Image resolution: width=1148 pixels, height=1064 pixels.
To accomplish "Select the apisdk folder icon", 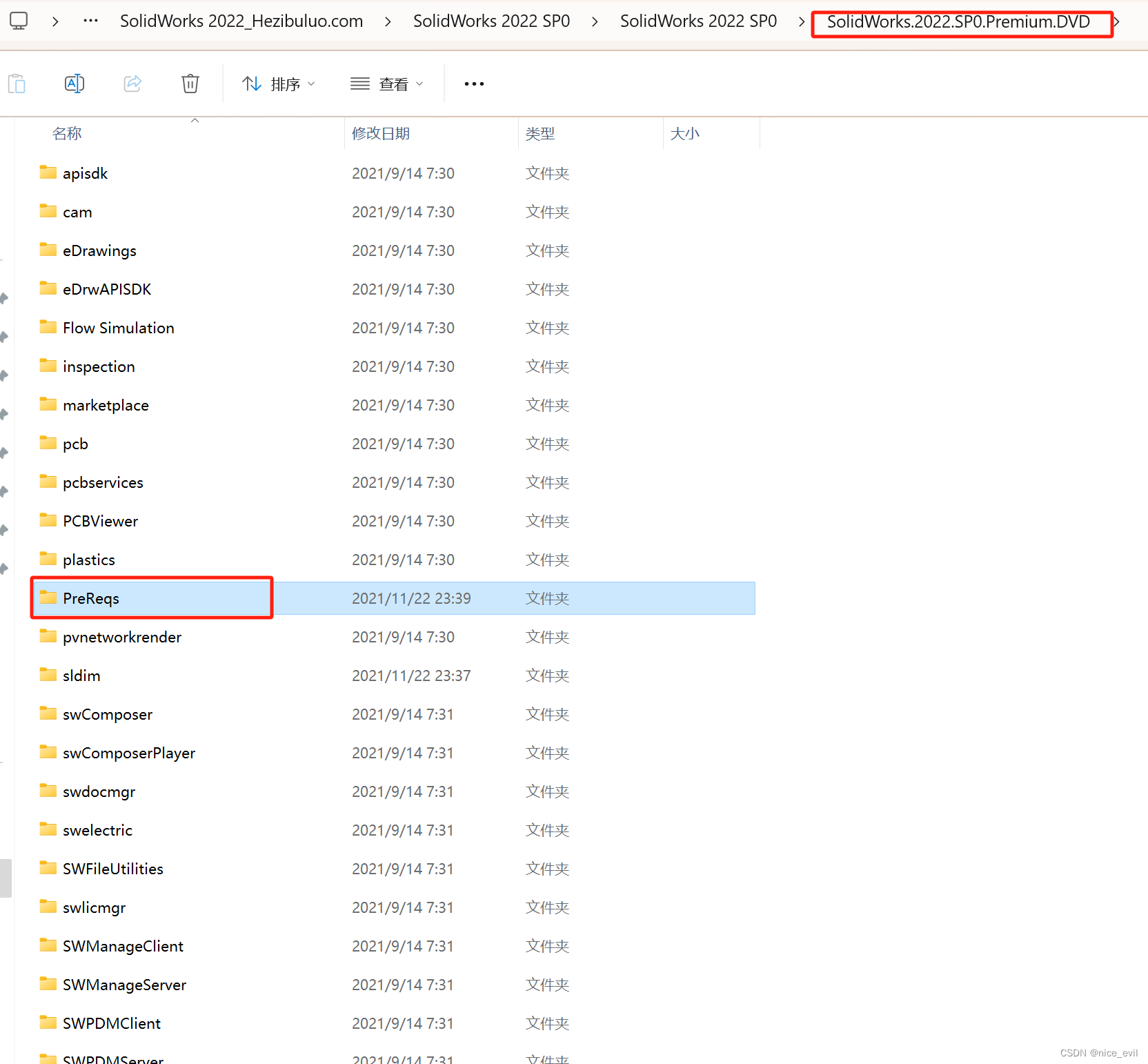I will (48, 173).
